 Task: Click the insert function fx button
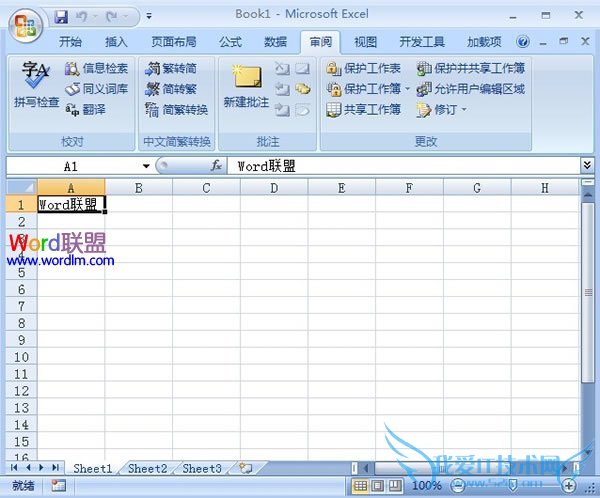(216, 166)
